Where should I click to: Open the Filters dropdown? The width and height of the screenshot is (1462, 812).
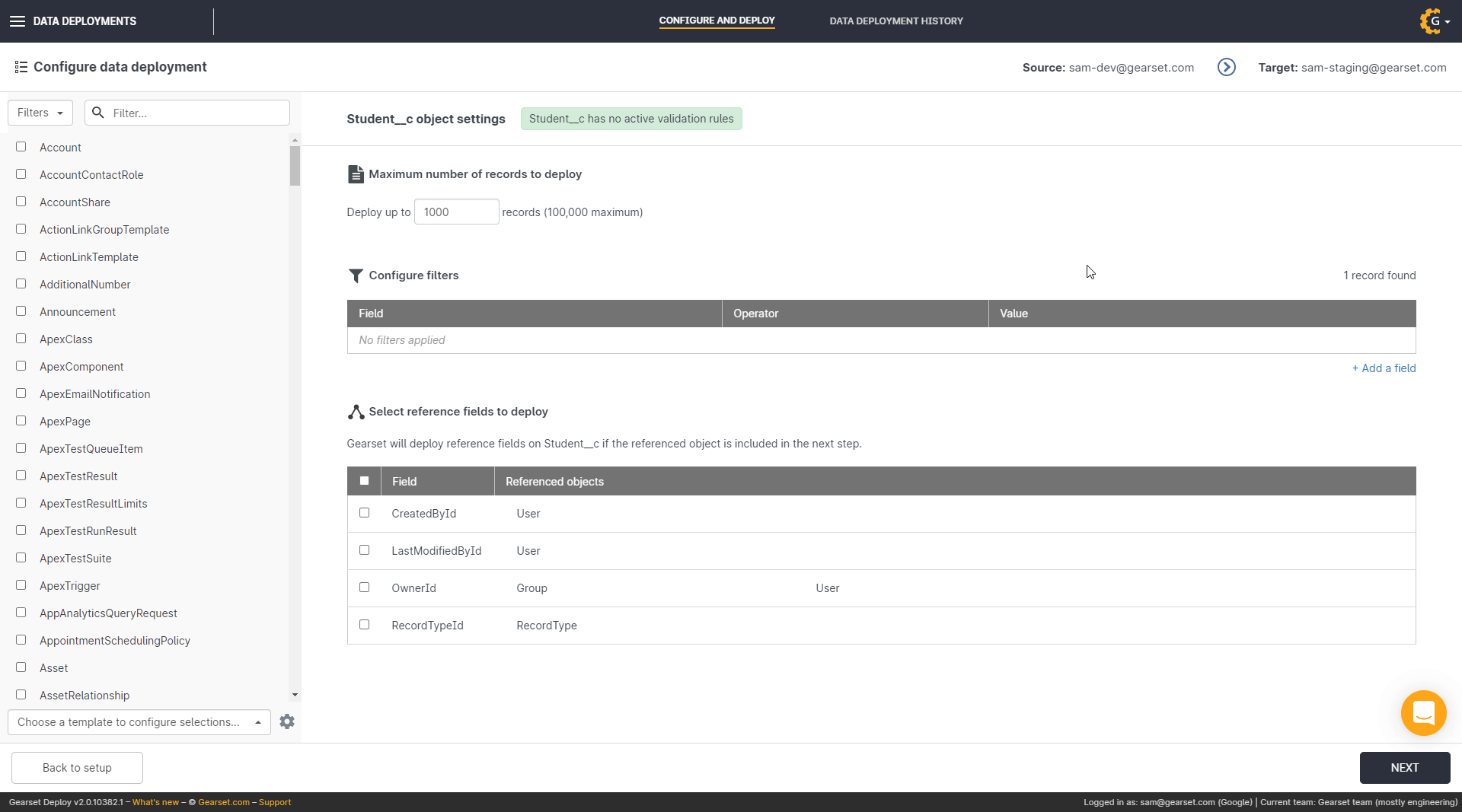40,112
